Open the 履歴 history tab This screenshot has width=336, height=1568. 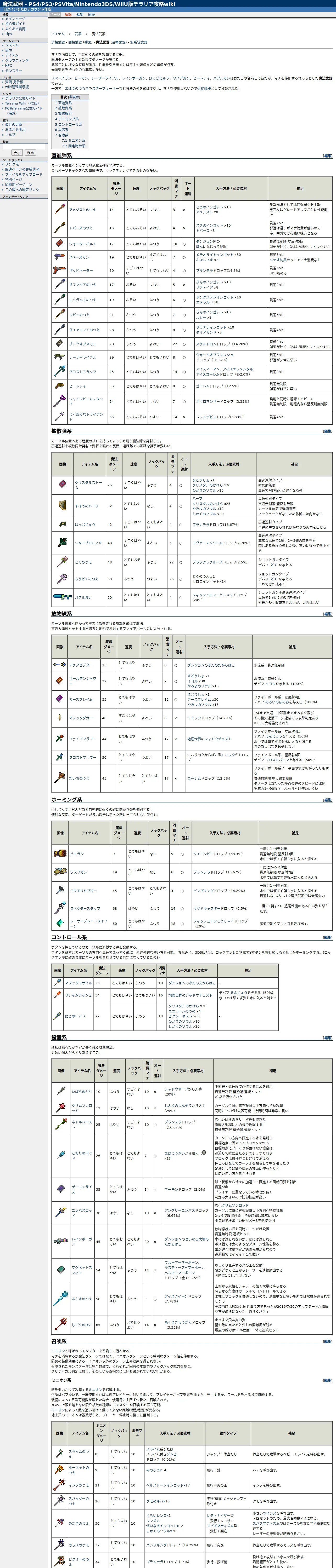click(92, 14)
